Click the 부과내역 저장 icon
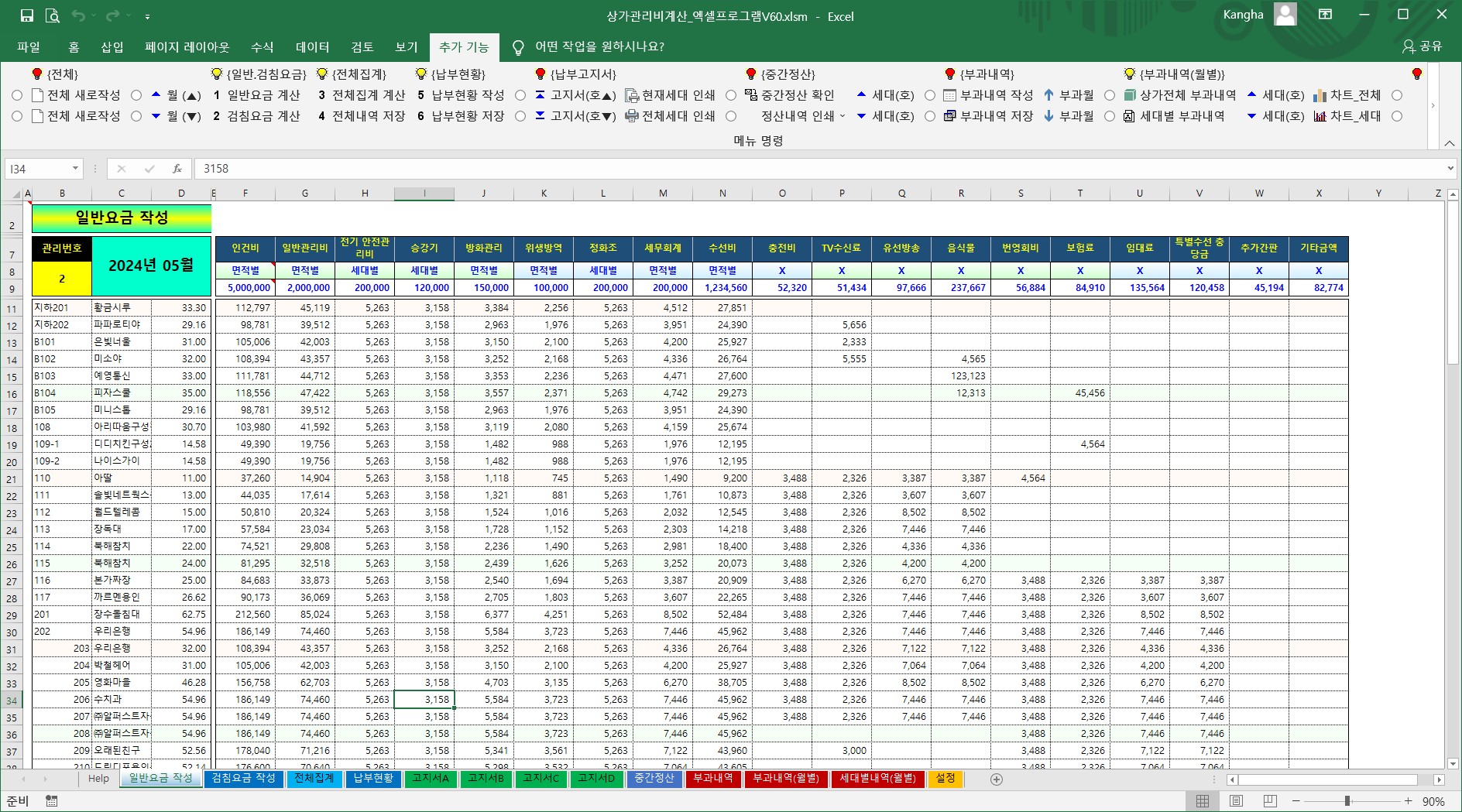1462x812 pixels. point(949,116)
